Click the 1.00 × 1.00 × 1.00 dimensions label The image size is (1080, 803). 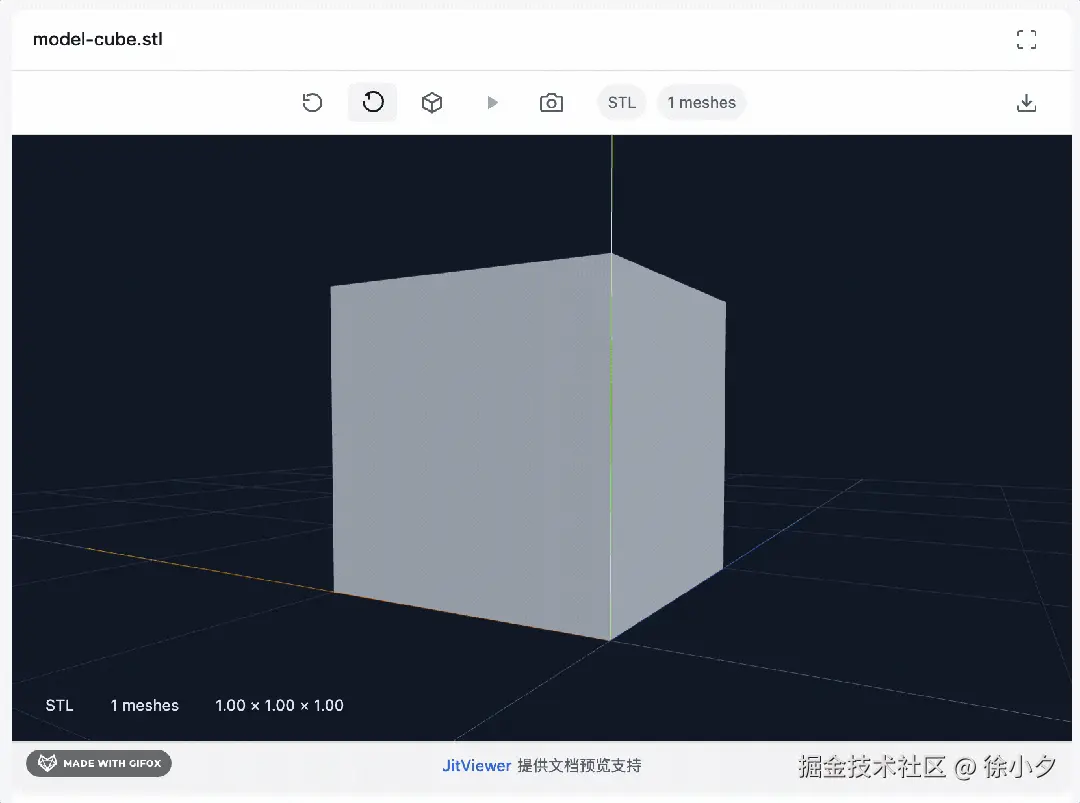[279, 706]
